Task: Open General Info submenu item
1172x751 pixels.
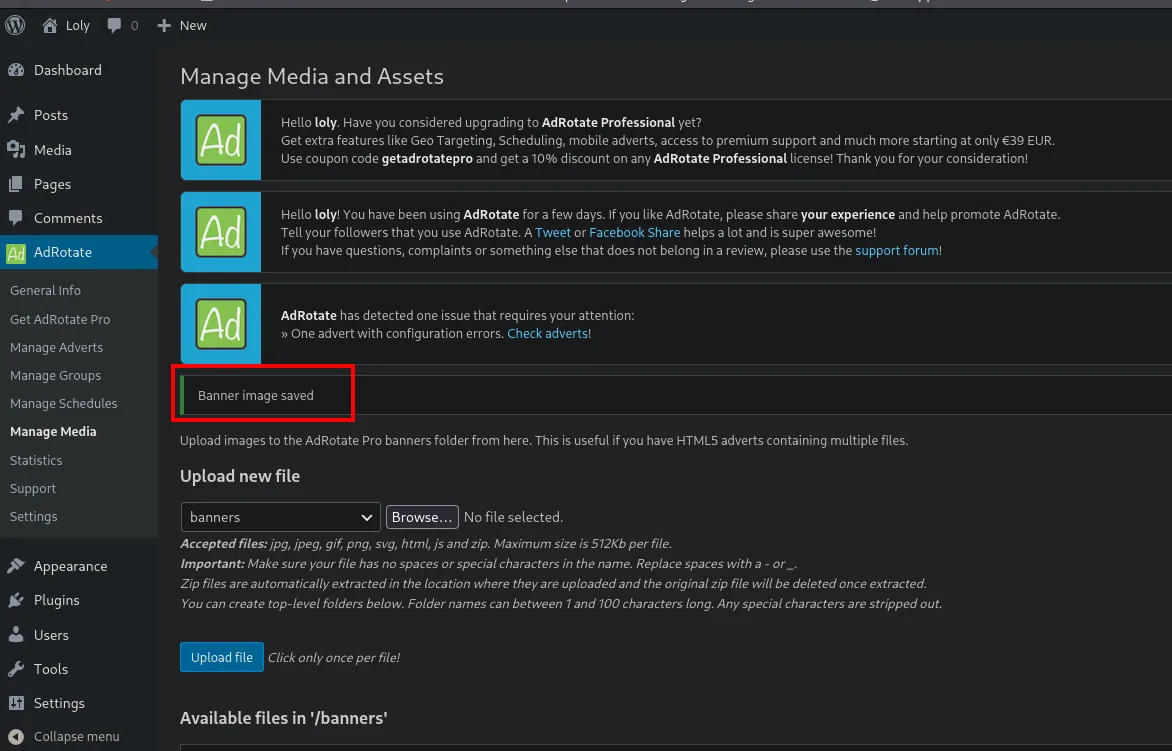Action: tap(46, 290)
